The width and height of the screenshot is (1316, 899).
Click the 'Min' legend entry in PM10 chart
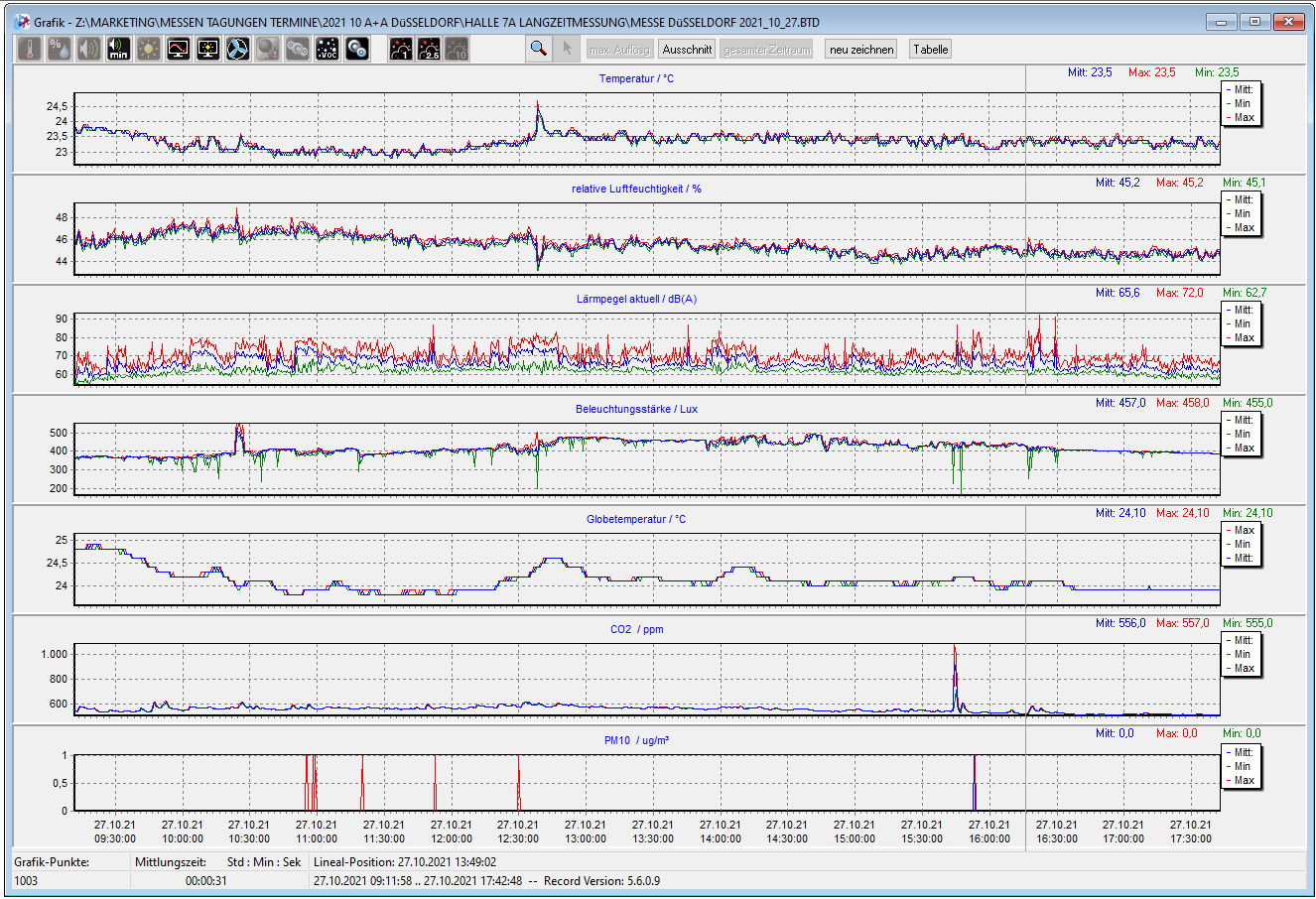pyautogui.click(x=1240, y=766)
